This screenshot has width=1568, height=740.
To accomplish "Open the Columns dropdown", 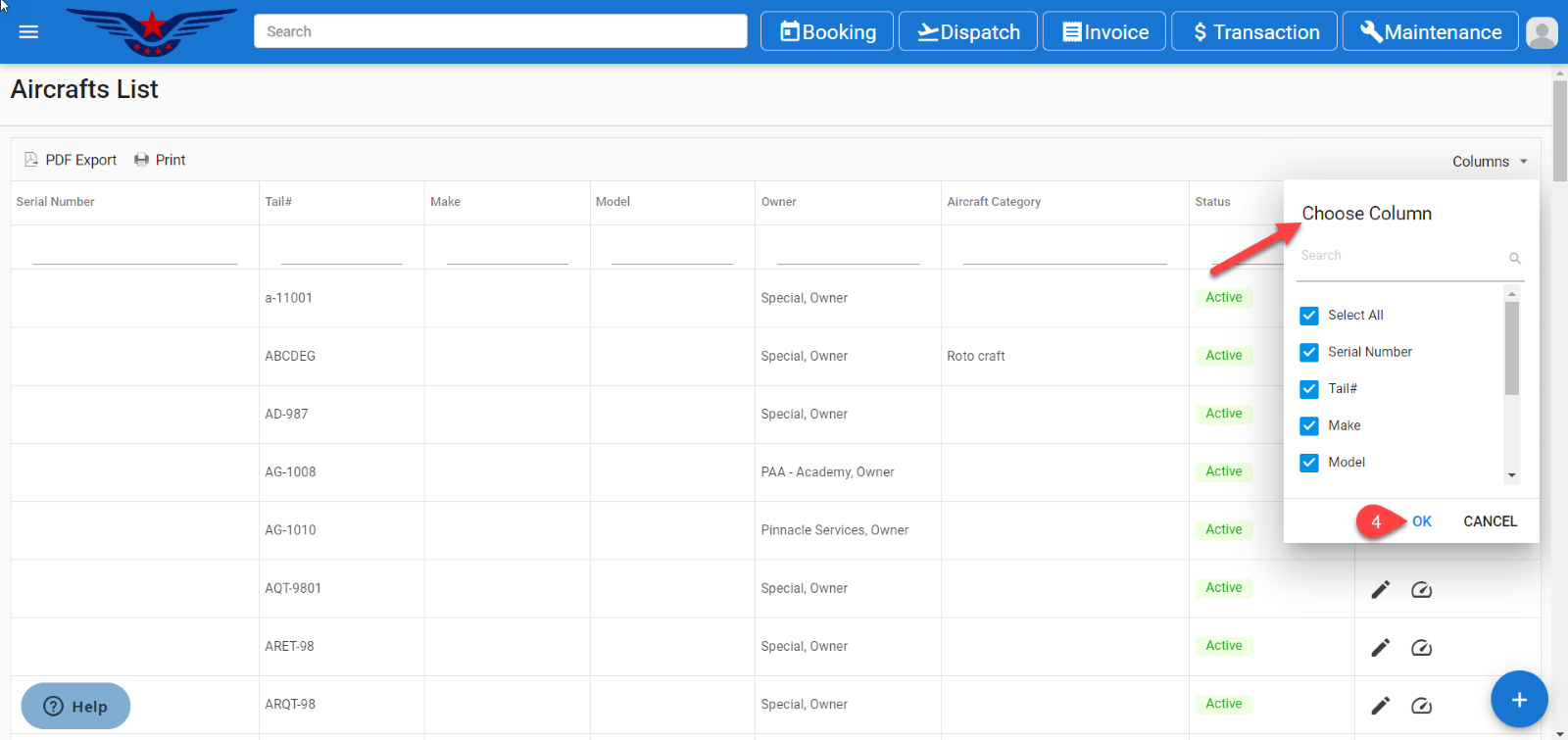I will tap(1489, 162).
